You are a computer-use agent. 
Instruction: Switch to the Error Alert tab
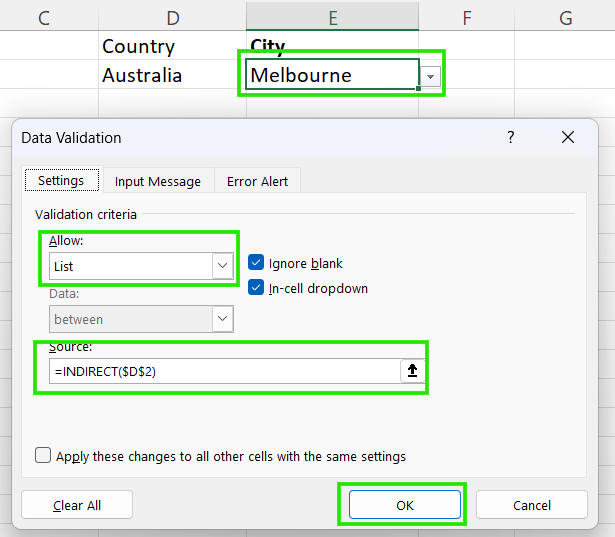tap(257, 181)
